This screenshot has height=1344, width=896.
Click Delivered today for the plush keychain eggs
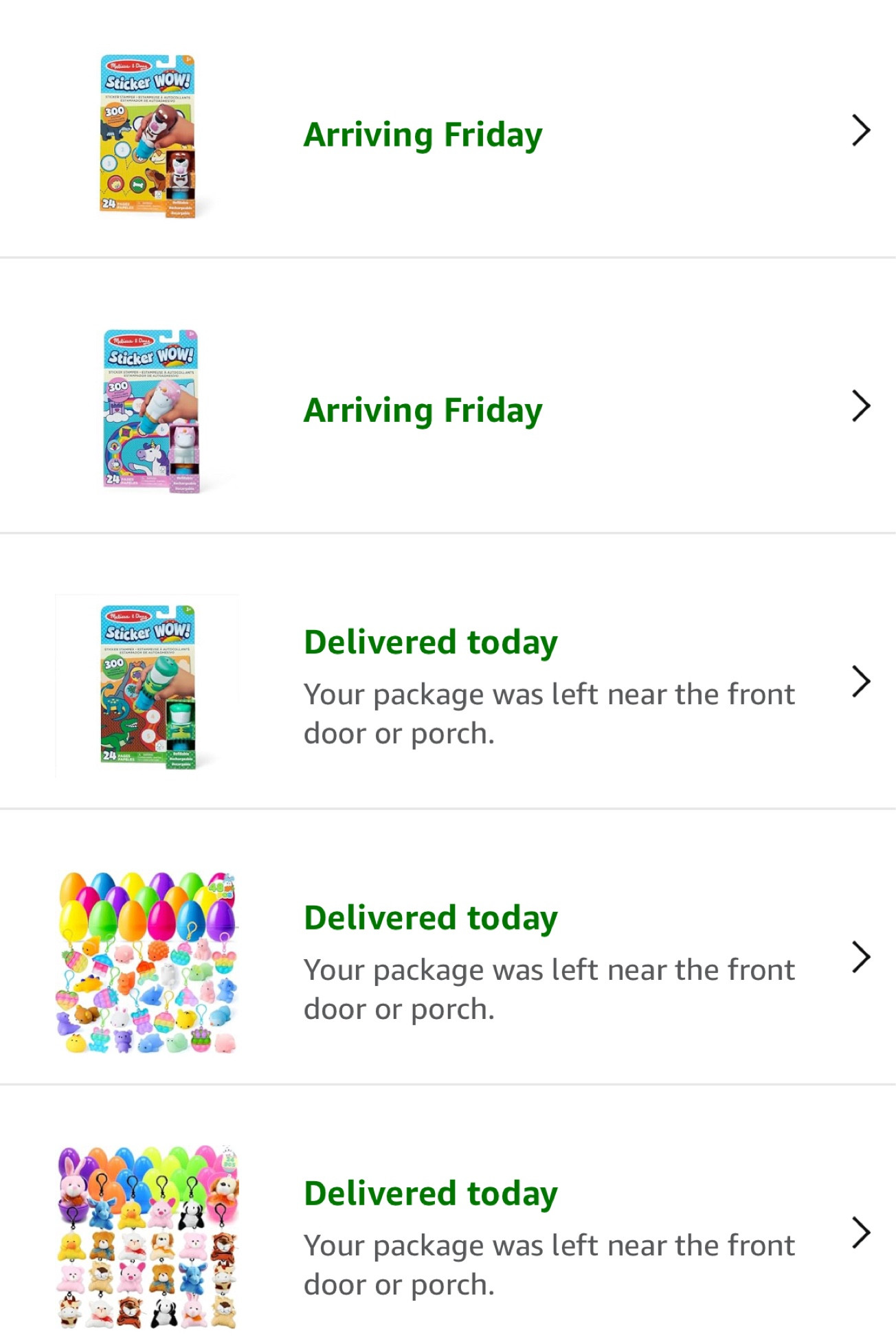431,1194
